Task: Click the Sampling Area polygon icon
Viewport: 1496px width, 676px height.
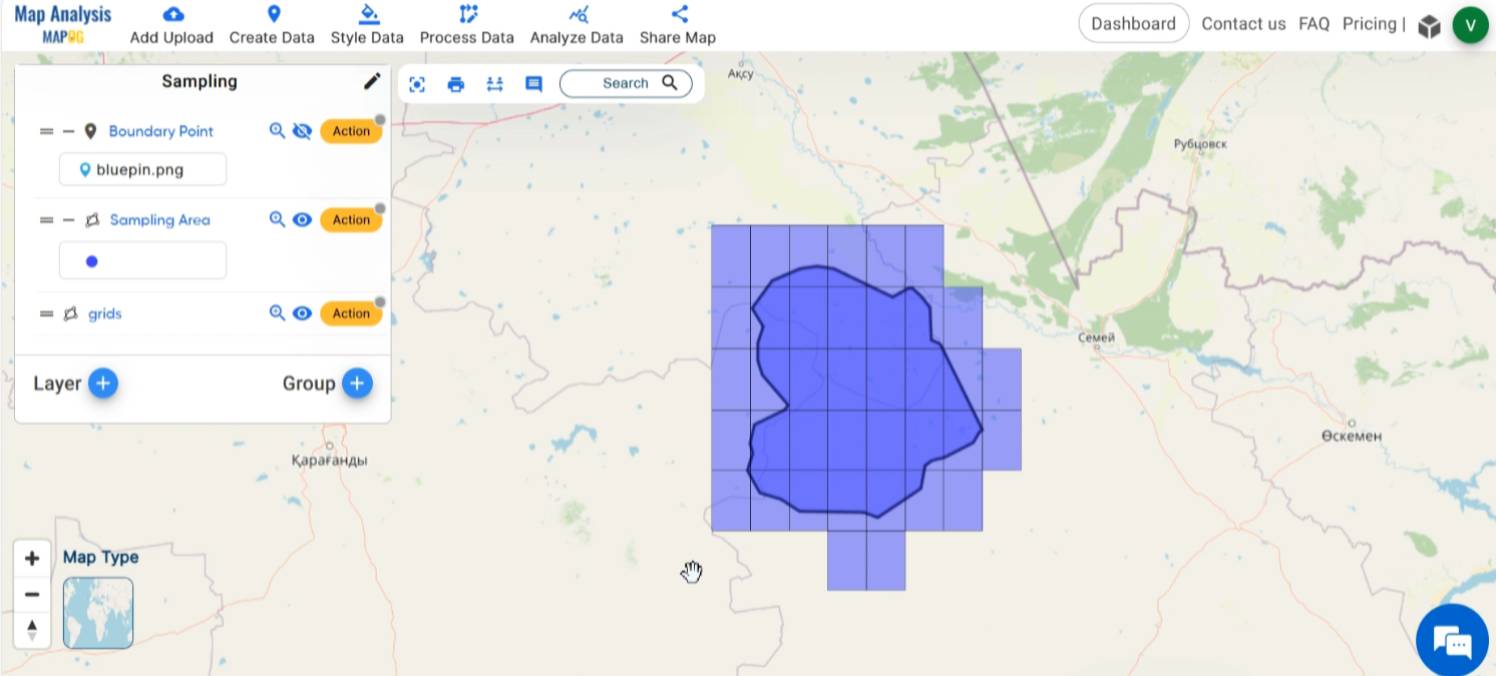Action: pos(92,220)
